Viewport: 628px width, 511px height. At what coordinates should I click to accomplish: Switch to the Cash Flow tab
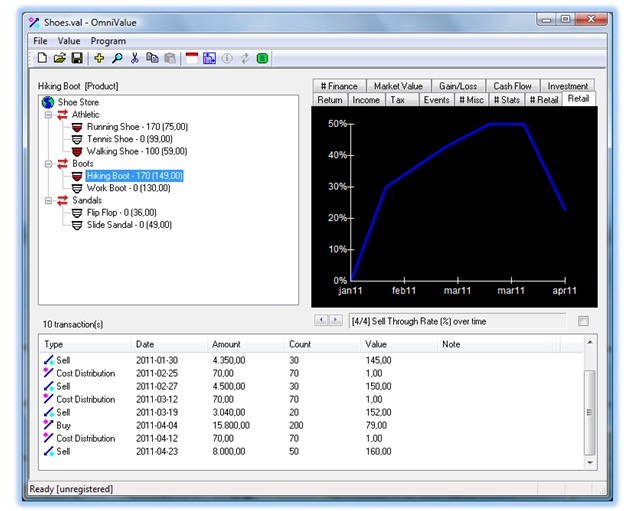point(513,86)
